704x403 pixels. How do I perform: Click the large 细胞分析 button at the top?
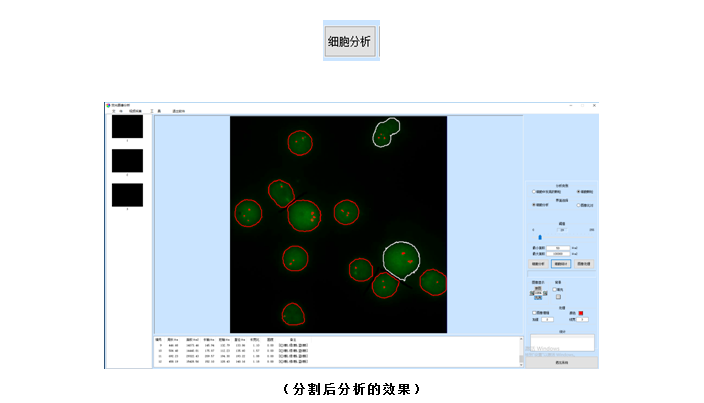point(351,42)
